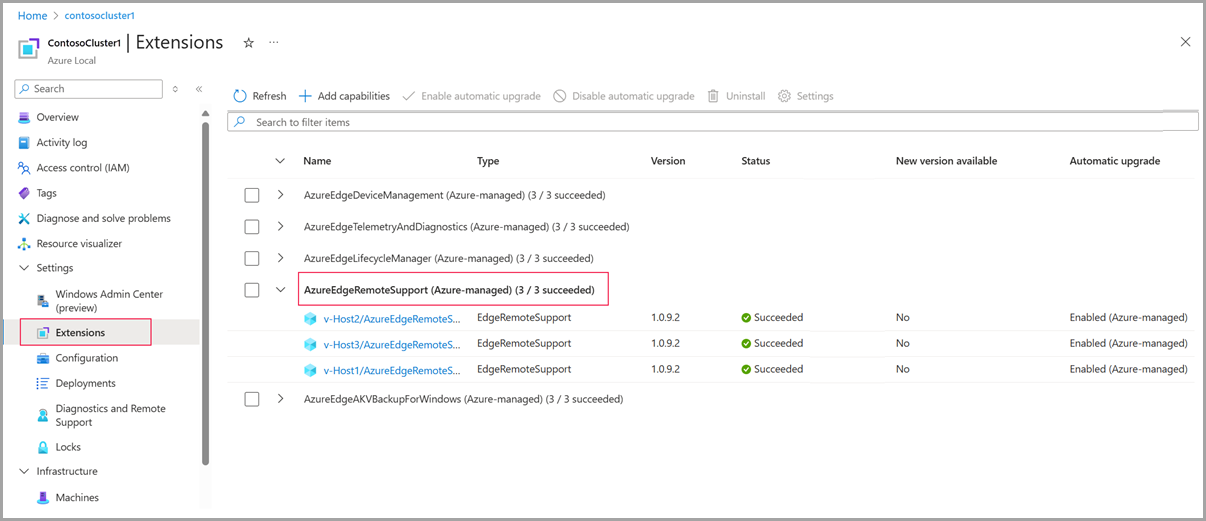This screenshot has height=521, width=1206.
Task: Click search magnifier in filter box
Action: 240,122
